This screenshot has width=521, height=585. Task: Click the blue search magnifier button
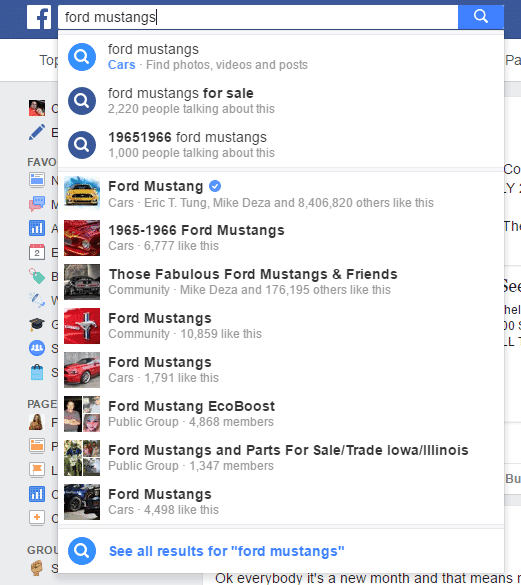[481, 17]
